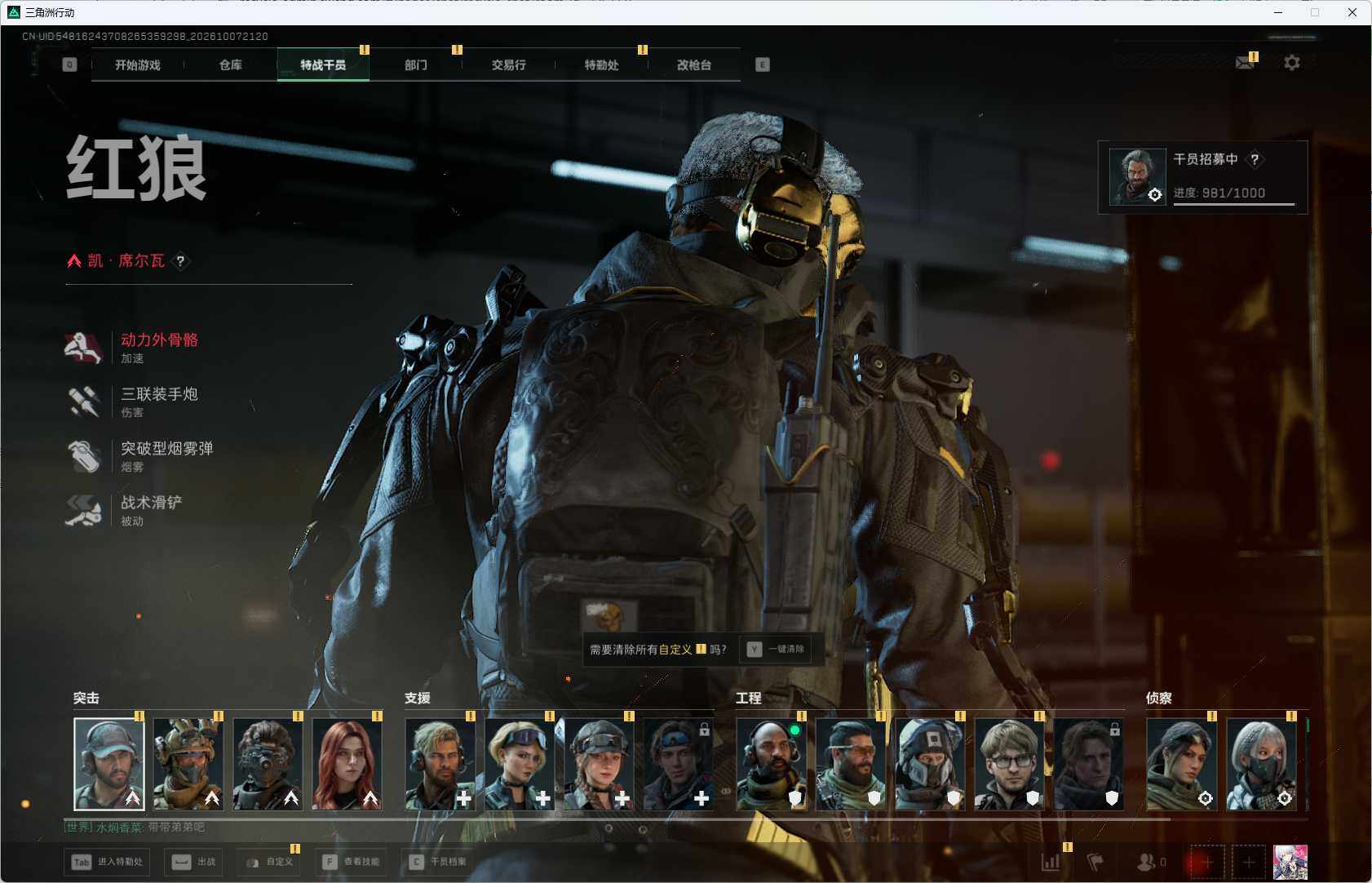This screenshot has width=1372, height=883.
Task: Click the 一键清除 button
Action: coord(777,649)
